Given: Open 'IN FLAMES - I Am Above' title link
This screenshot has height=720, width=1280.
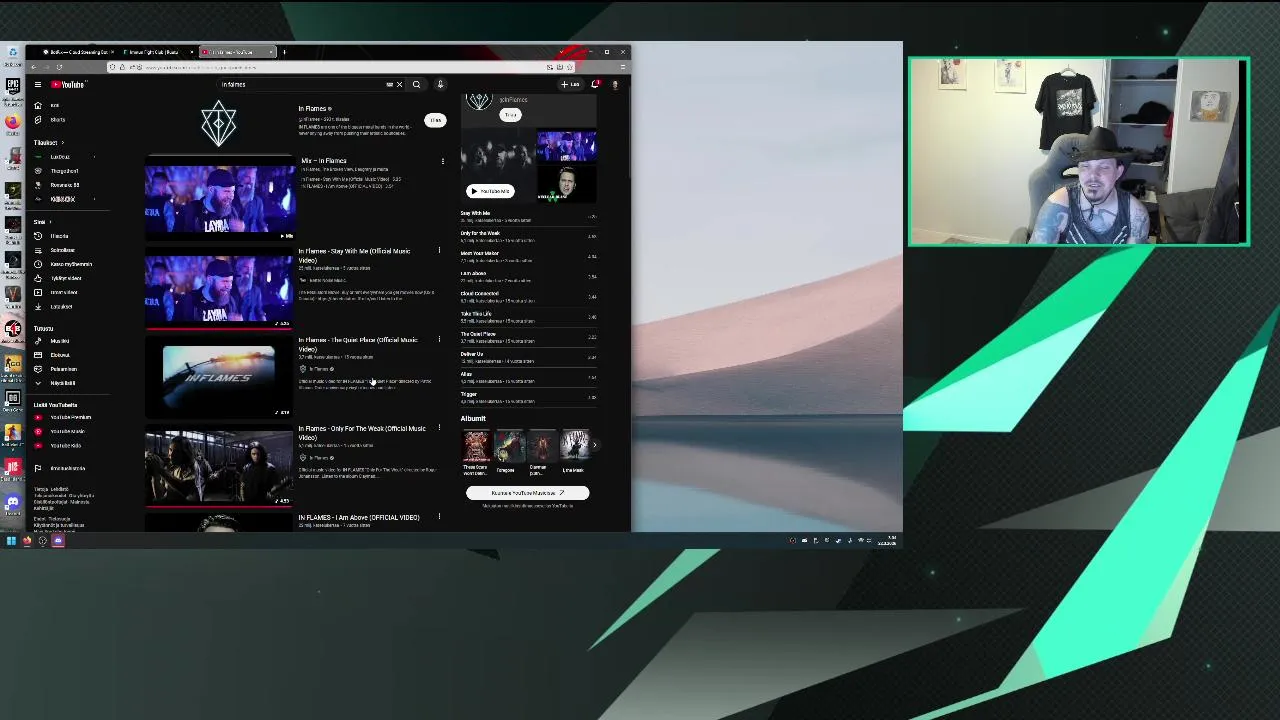Looking at the screenshot, I should [x=359, y=517].
